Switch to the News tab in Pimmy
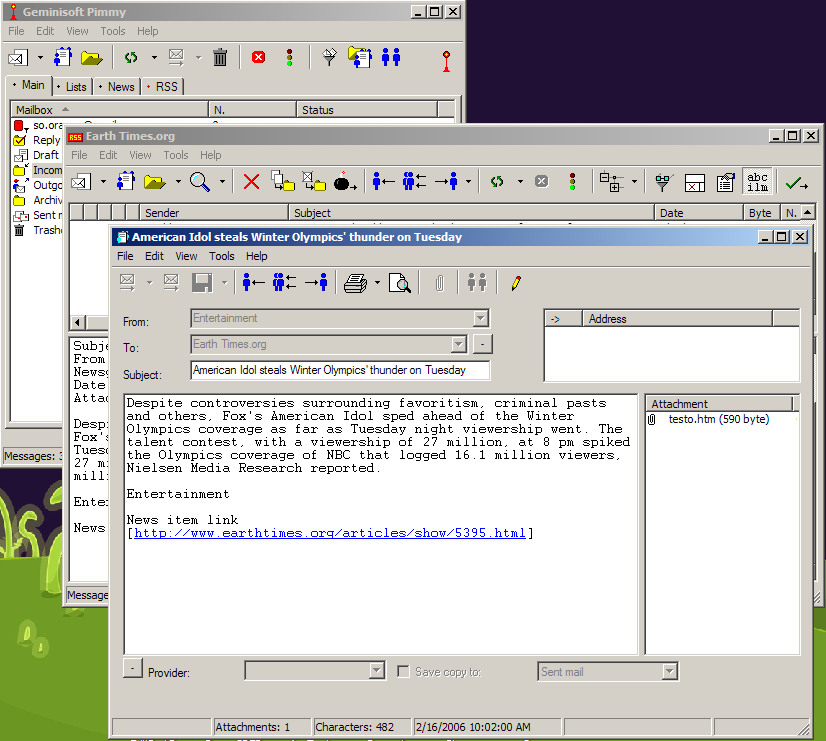The image size is (826, 741). pyautogui.click(x=116, y=86)
